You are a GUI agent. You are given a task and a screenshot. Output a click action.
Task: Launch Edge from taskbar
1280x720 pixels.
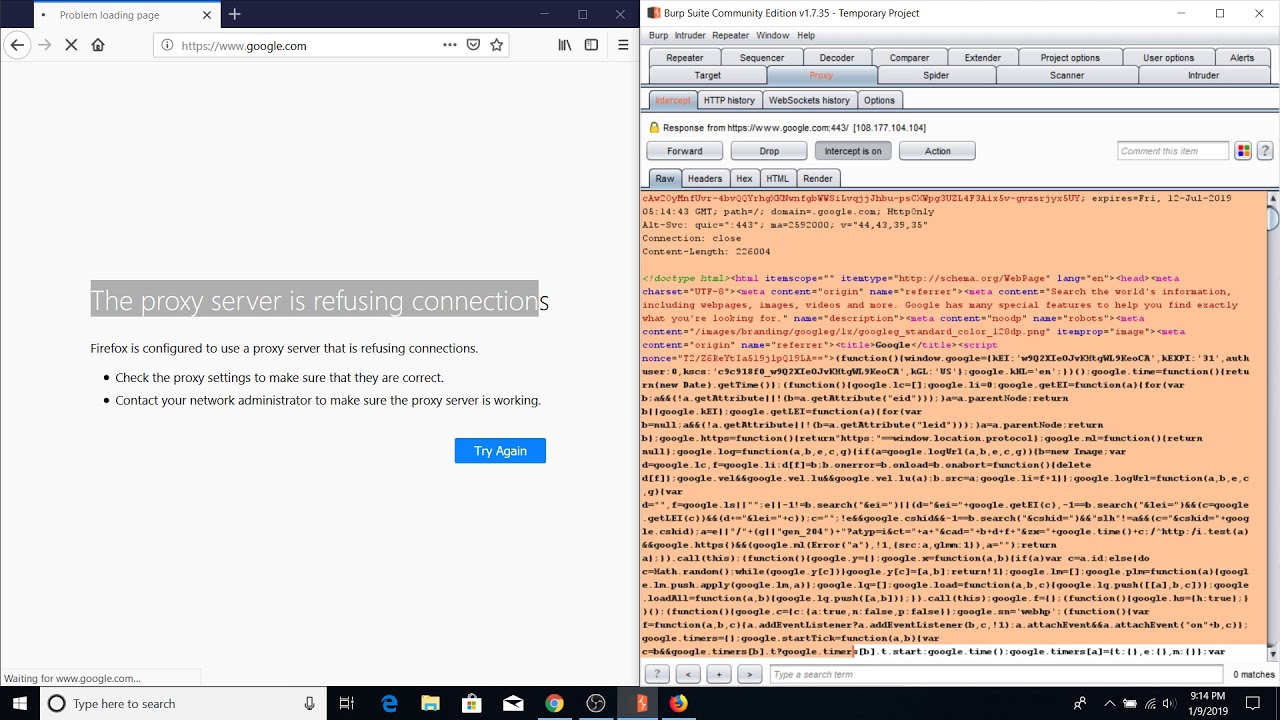(x=390, y=703)
